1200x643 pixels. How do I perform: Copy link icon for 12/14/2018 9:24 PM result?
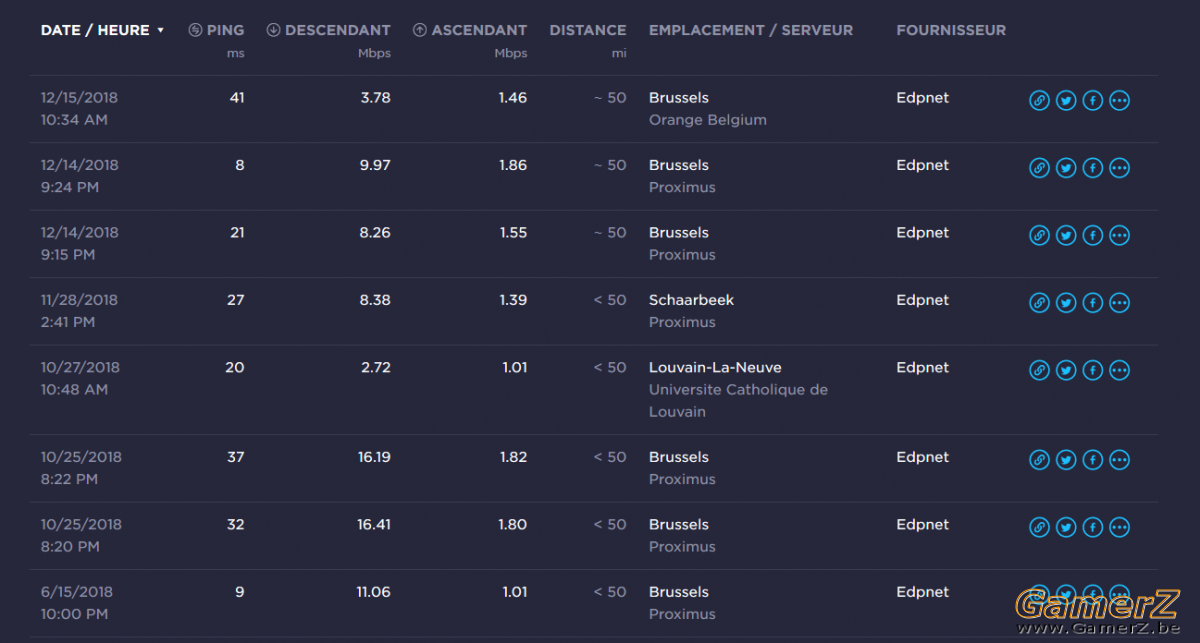(x=1040, y=168)
